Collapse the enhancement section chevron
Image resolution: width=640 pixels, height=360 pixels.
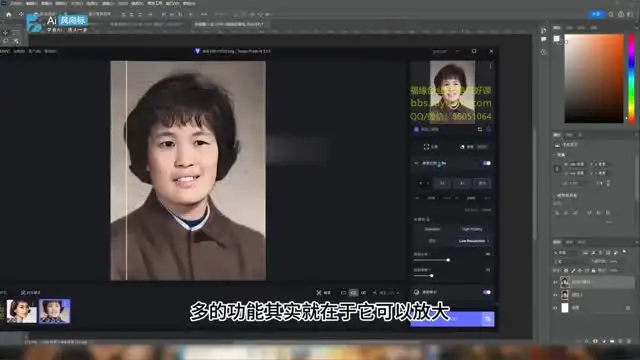tap(416, 163)
